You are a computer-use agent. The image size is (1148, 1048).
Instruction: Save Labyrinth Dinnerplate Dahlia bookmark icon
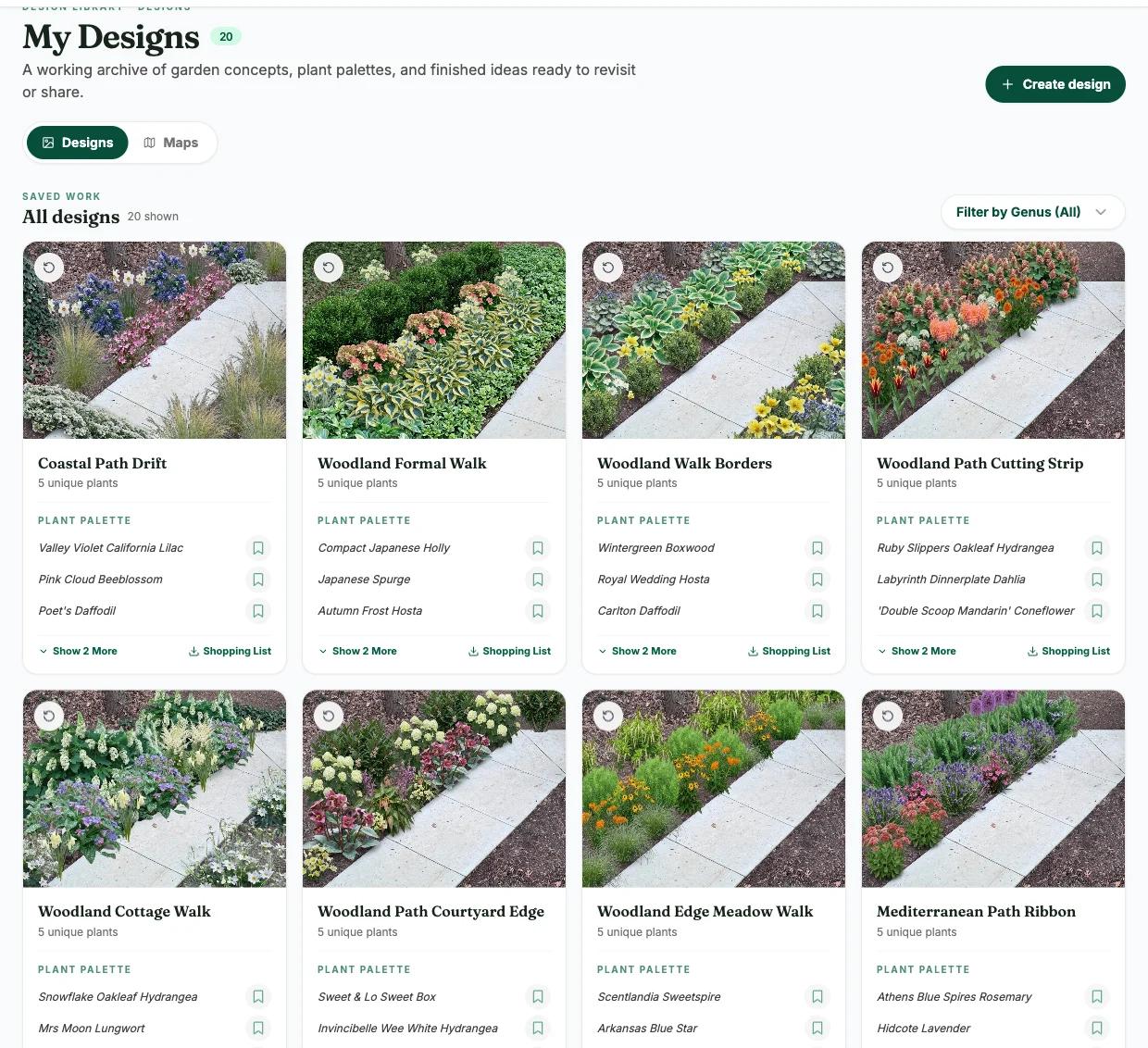(1097, 580)
